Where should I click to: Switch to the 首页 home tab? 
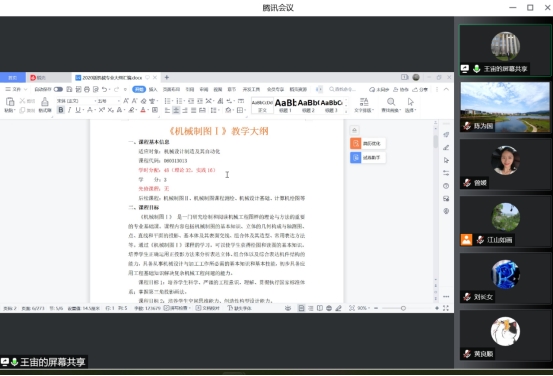(13, 78)
